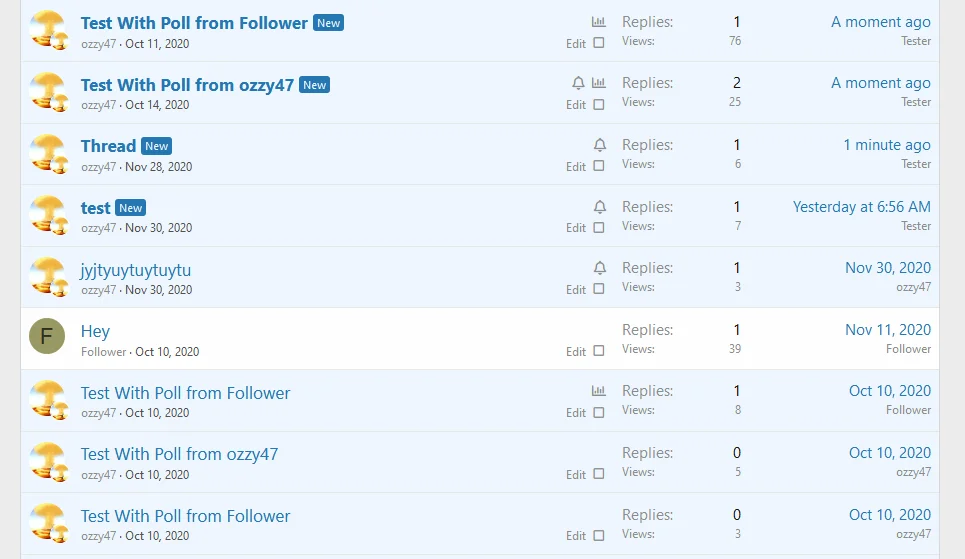Screen dimensions: 965x559
Task: Click the bell icon on 'Thread' row
Action: [600, 145]
